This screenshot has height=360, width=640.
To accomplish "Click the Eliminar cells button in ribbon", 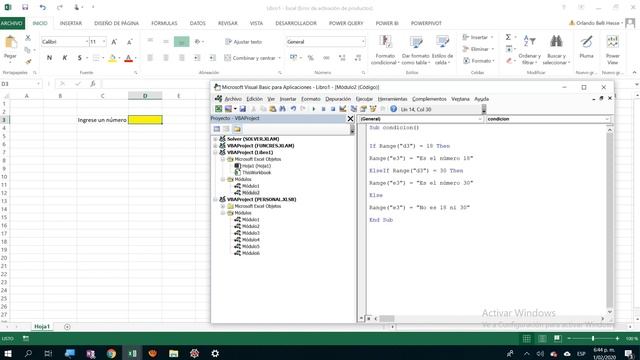I will click(x=478, y=49).
